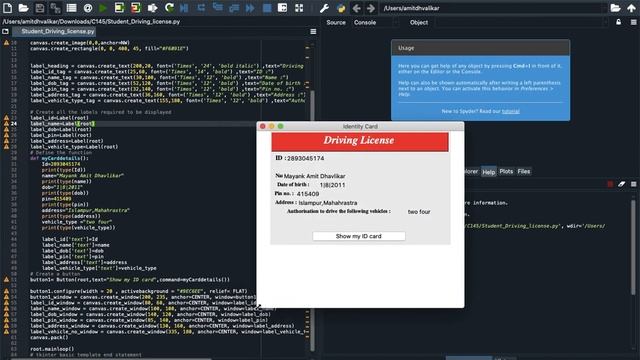The width and height of the screenshot is (640, 360).
Task: Click the def myCarddetails code line
Action: tap(59, 158)
